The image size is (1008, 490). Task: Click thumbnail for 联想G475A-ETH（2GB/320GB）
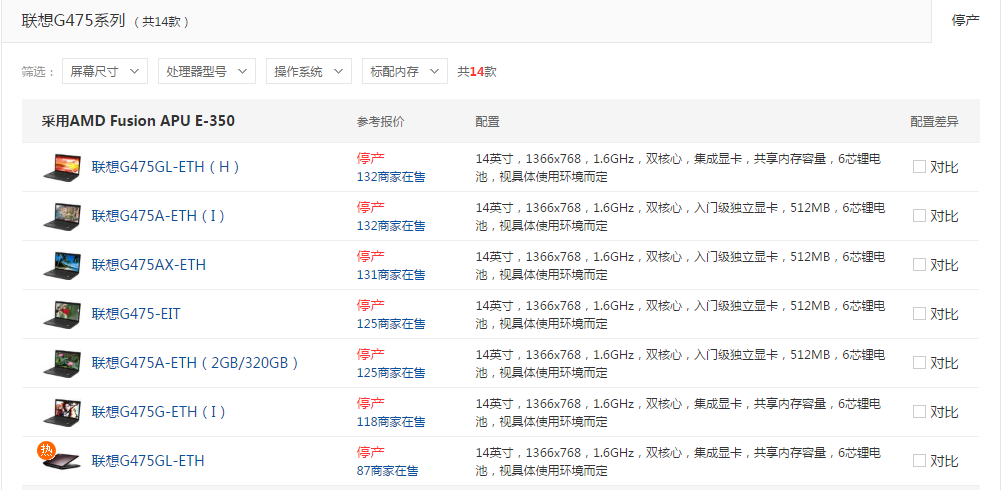pyautogui.click(x=62, y=363)
